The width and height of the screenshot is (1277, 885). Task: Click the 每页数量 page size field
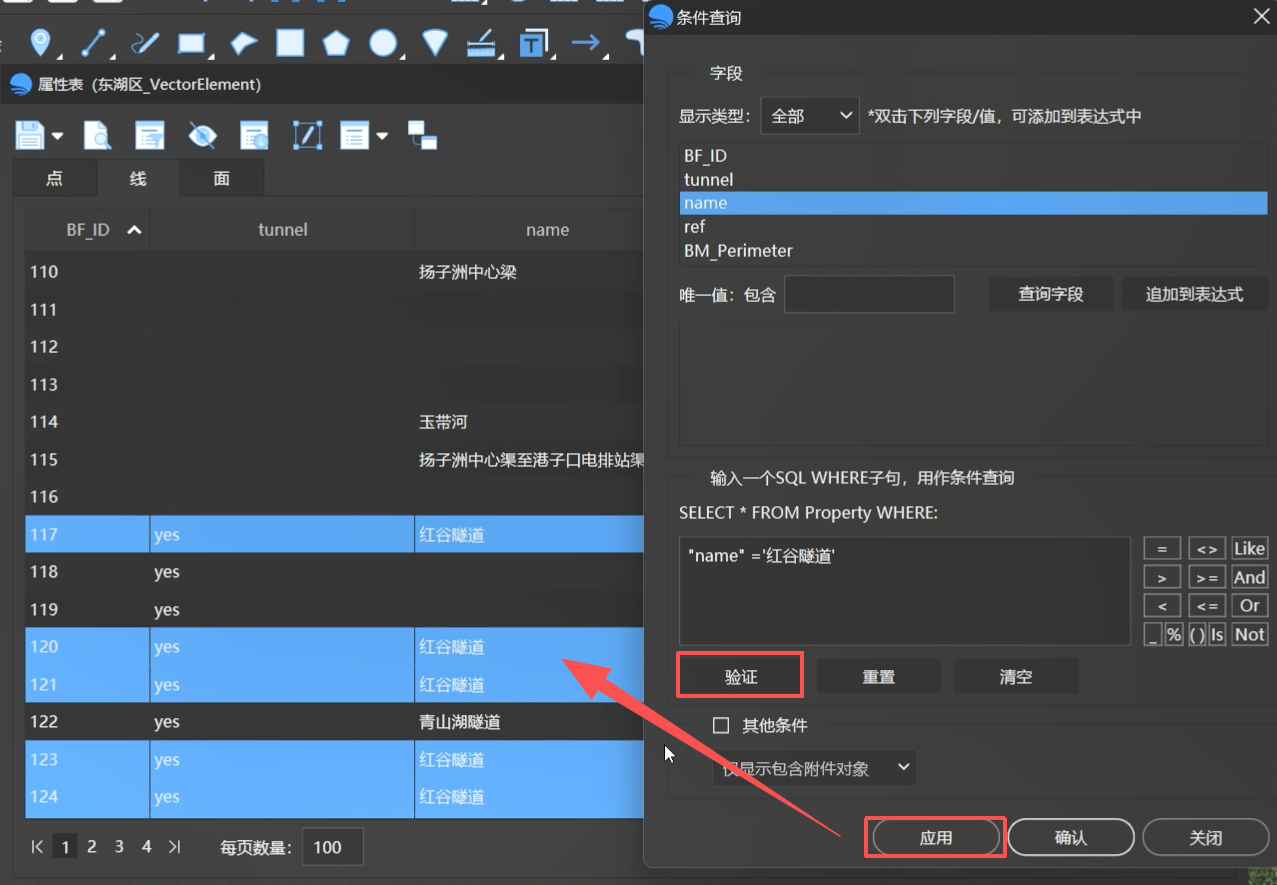[333, 847]
